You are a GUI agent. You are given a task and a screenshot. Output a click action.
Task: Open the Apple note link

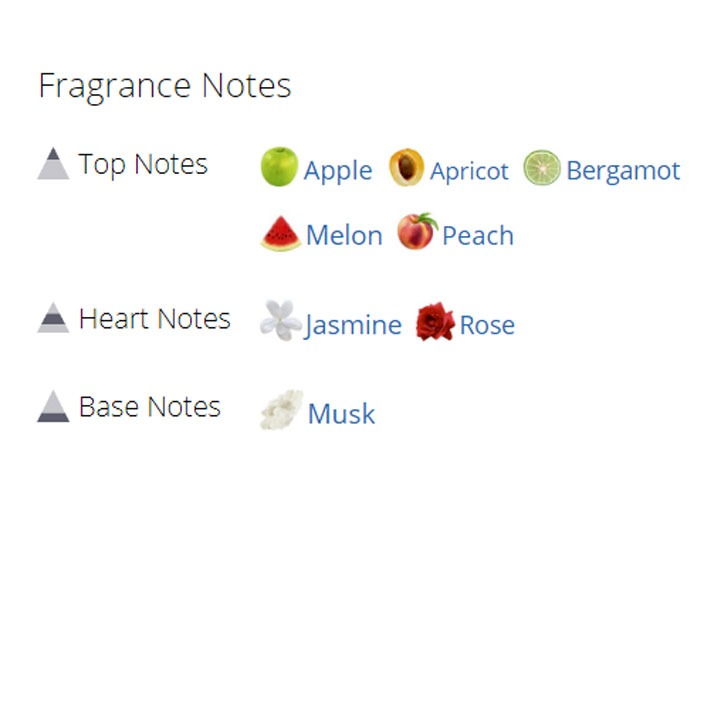pos(338,171)
